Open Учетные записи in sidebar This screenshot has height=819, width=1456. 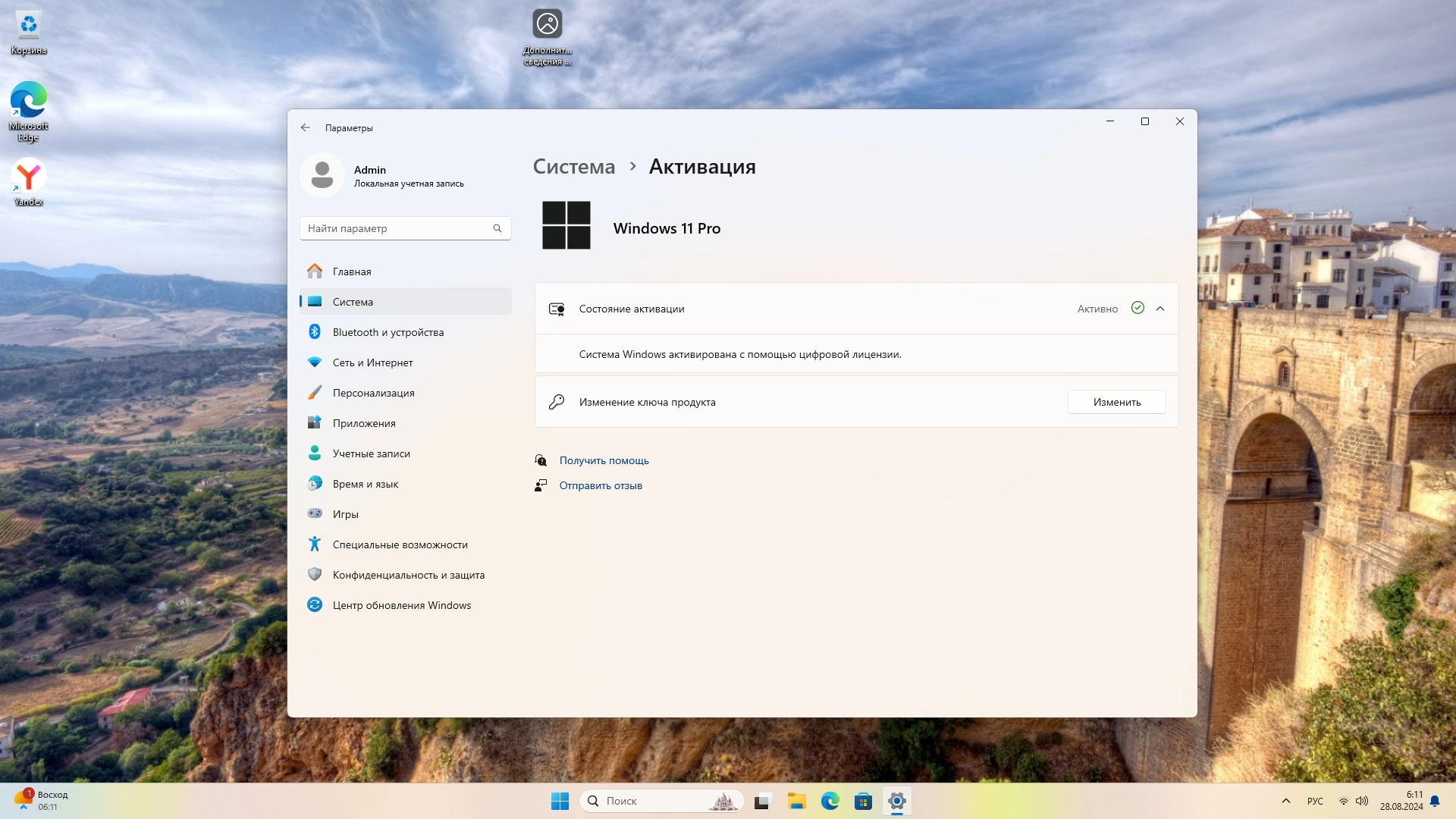[371, 453]
